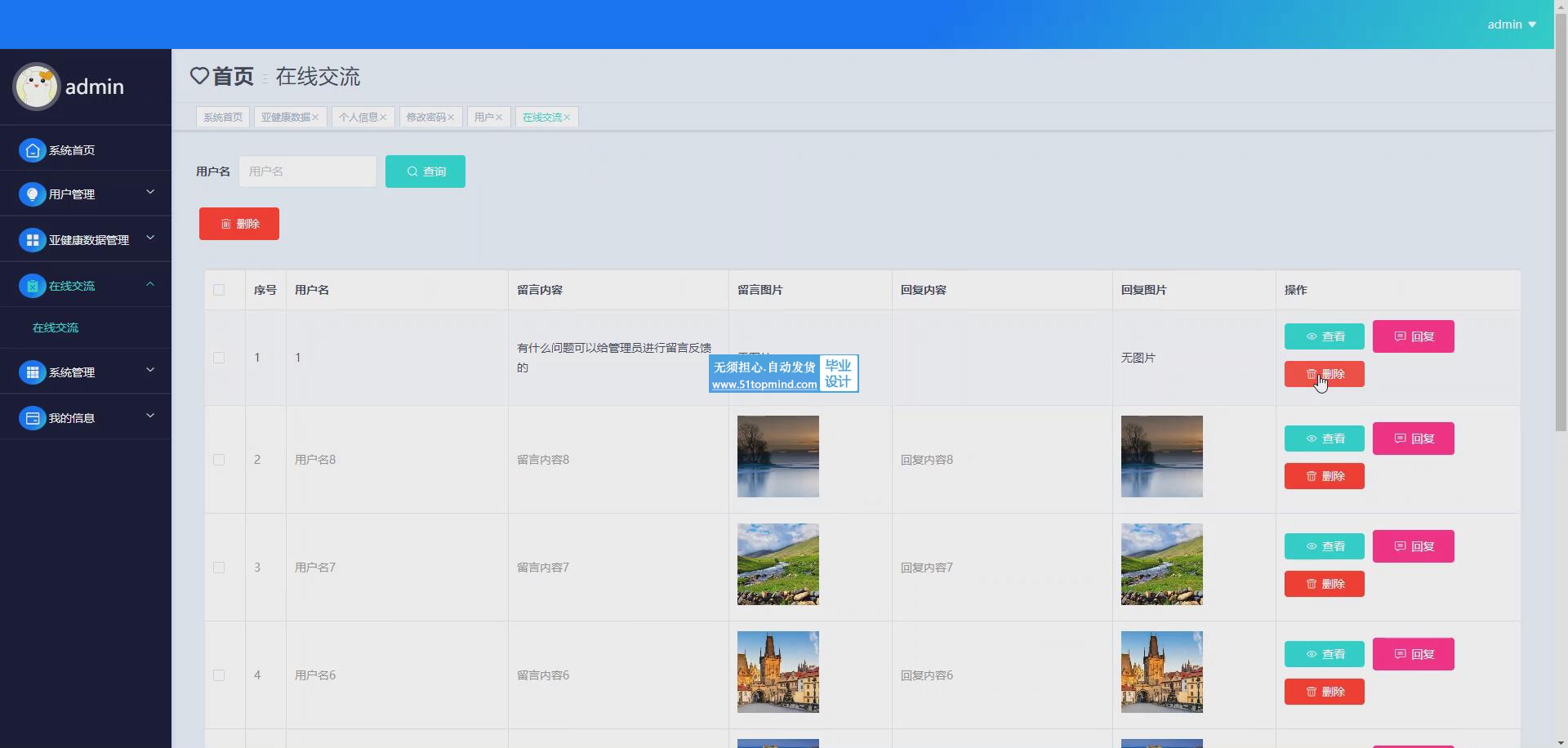The width and height of the screenshot is (1568, 748).
Task: View the 用户名7 row with 查看
Action: point(1325,546)
